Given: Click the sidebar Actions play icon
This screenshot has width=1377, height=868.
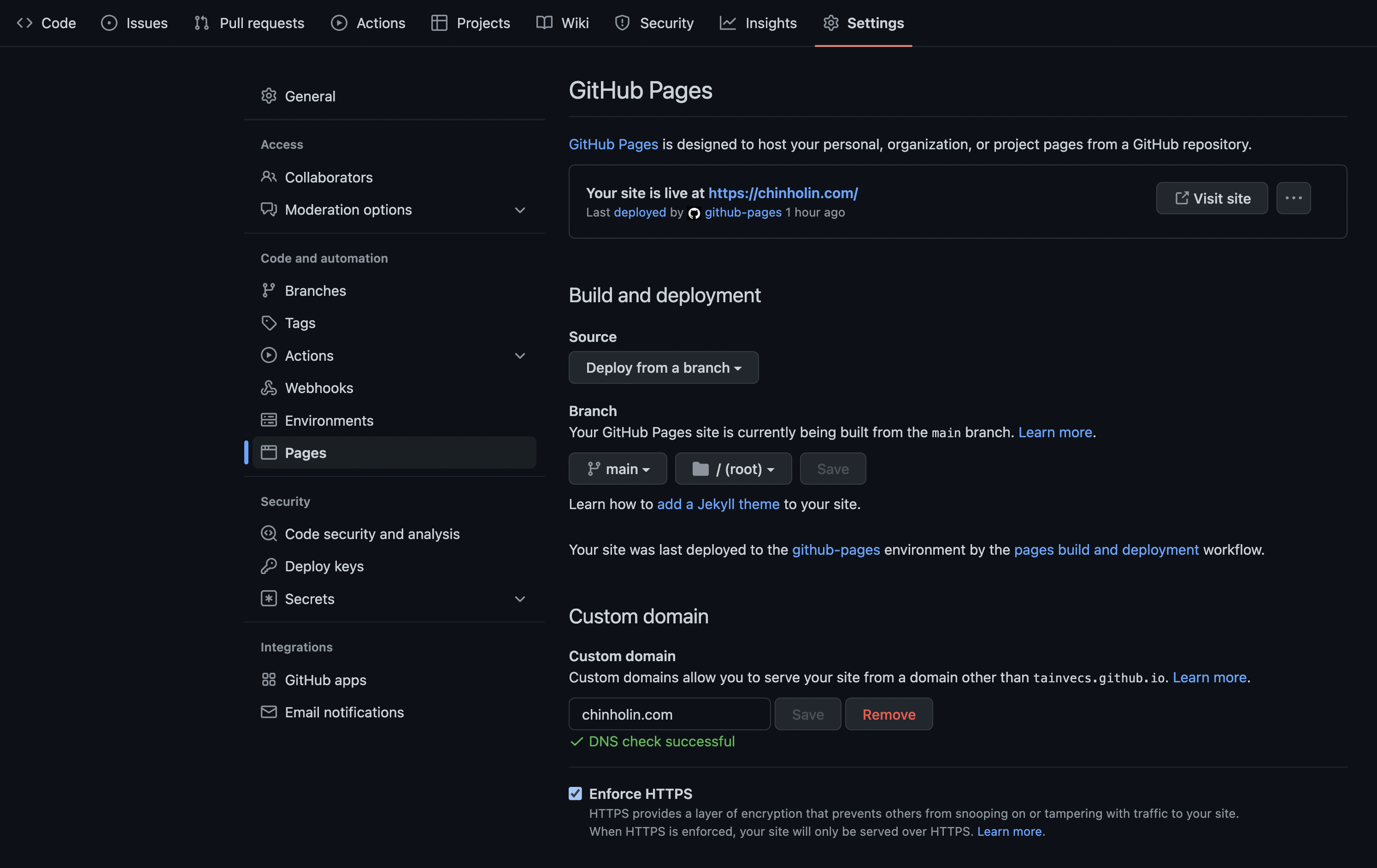Looking at the screenshot, I should click(x=269, y=355).
